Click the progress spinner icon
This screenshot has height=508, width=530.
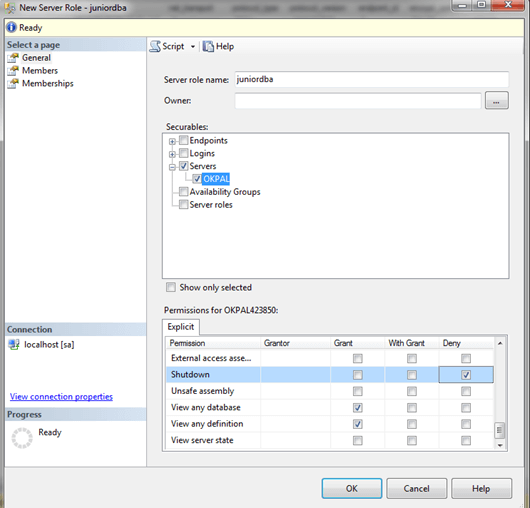coord(22,438)
